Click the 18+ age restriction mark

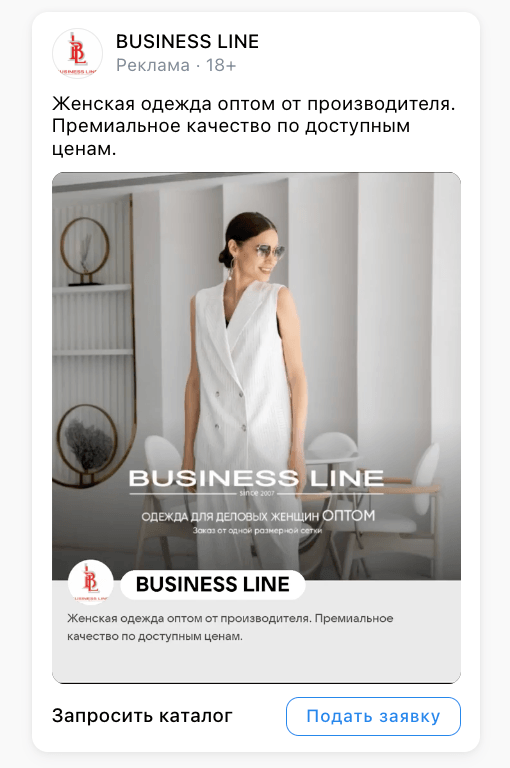[x=221, y=65]
